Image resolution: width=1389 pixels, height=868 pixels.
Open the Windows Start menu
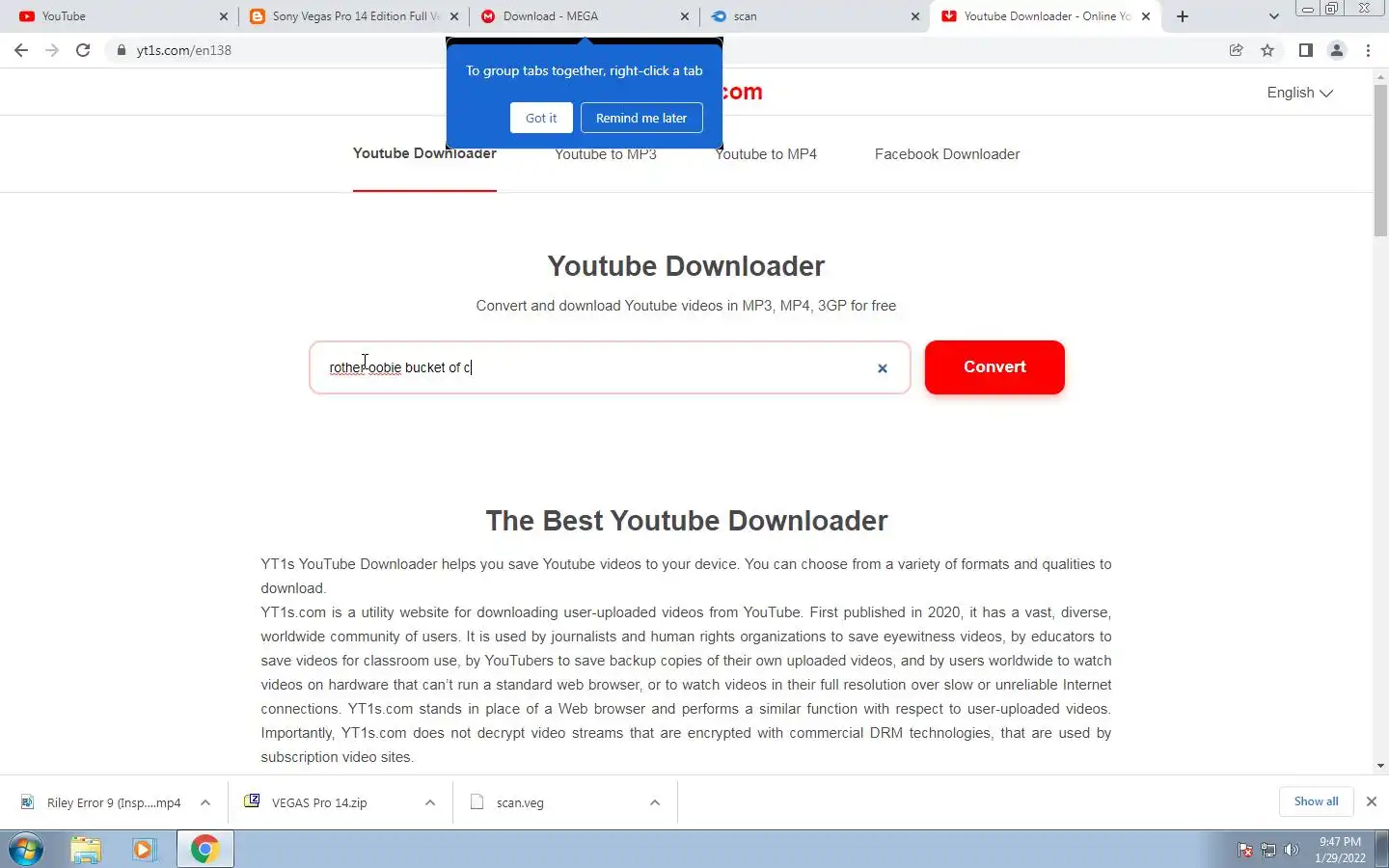(x=26, y=850)
